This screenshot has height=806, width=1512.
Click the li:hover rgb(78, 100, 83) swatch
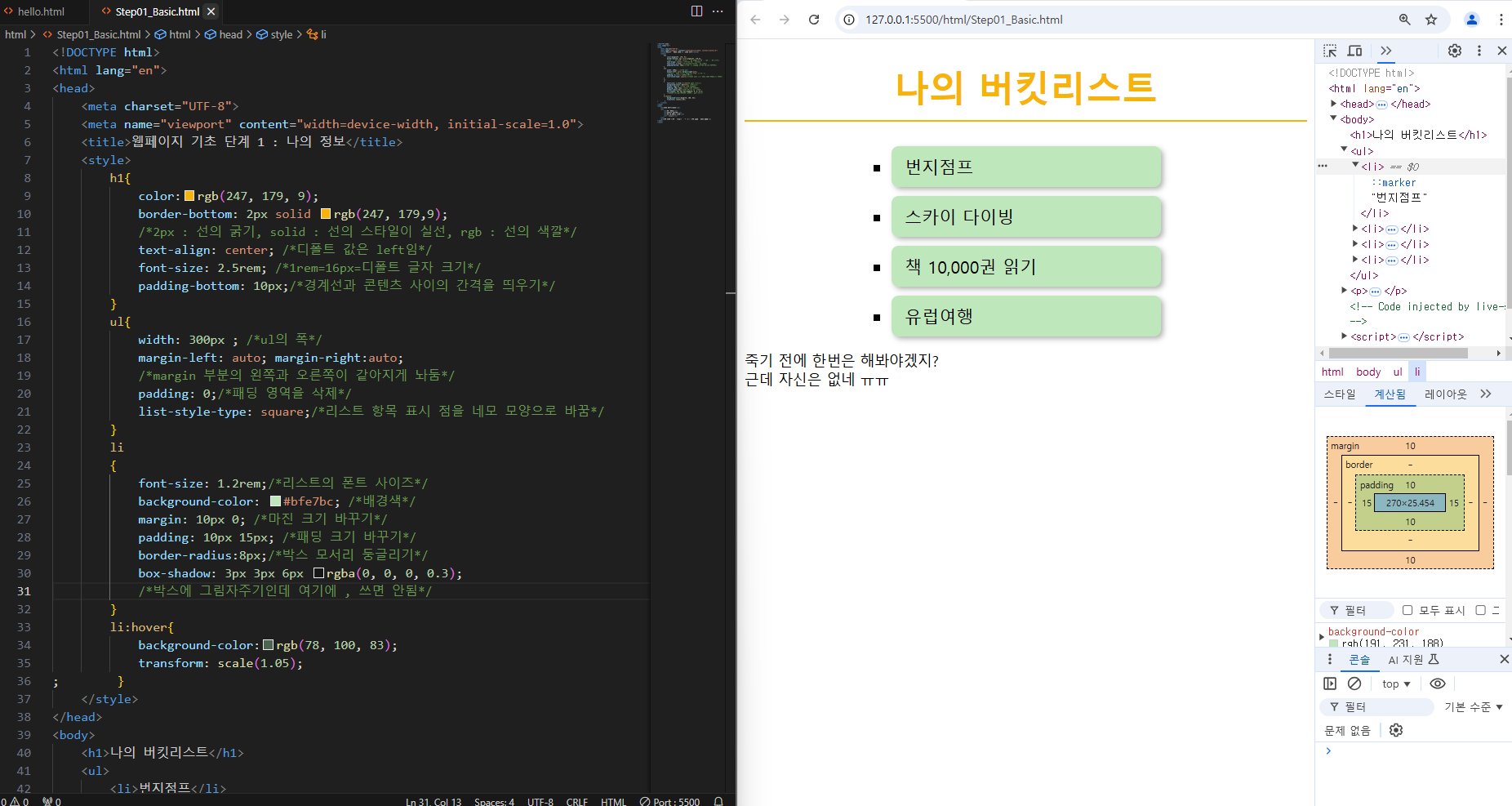coord(268,645)
